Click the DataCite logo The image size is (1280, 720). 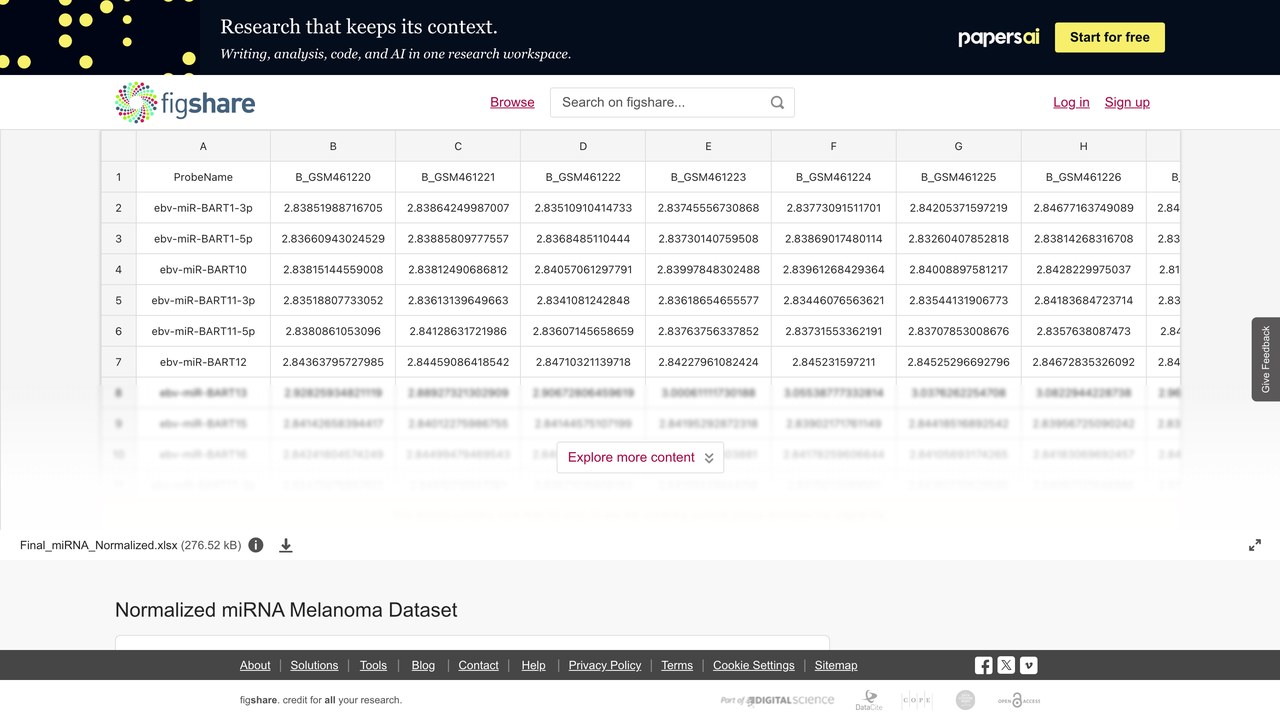[869, 700]
